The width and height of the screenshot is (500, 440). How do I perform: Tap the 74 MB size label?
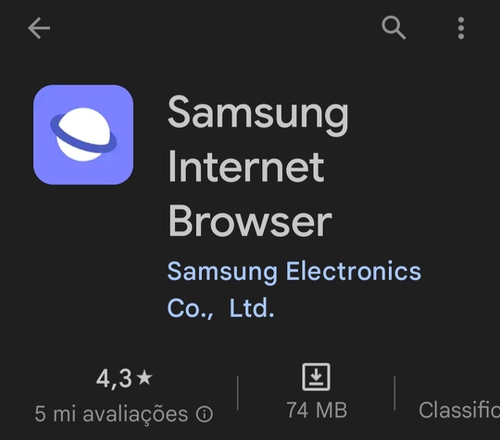tap(317, 410)
